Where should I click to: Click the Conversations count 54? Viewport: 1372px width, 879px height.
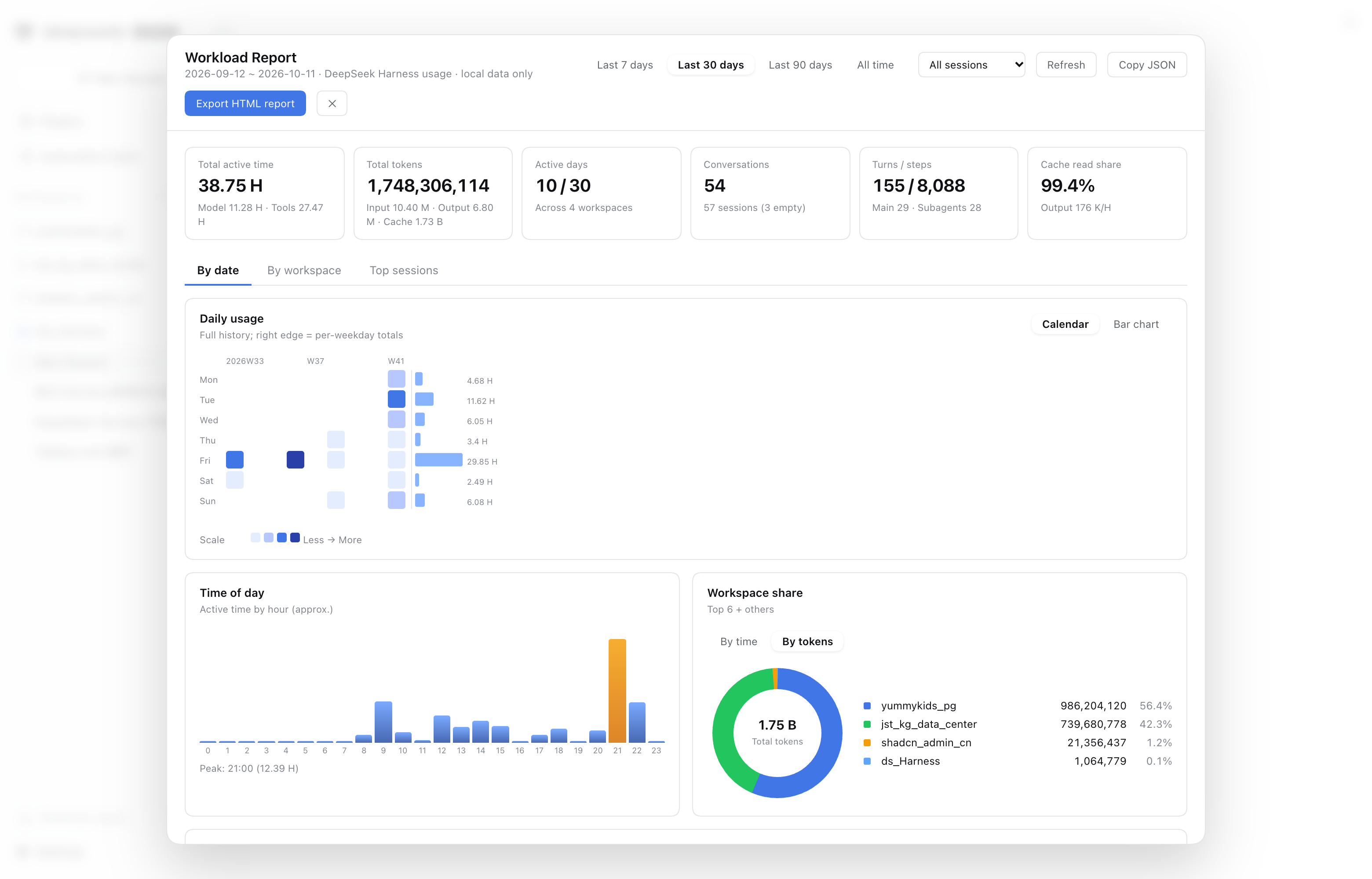(x=714, y=185)
